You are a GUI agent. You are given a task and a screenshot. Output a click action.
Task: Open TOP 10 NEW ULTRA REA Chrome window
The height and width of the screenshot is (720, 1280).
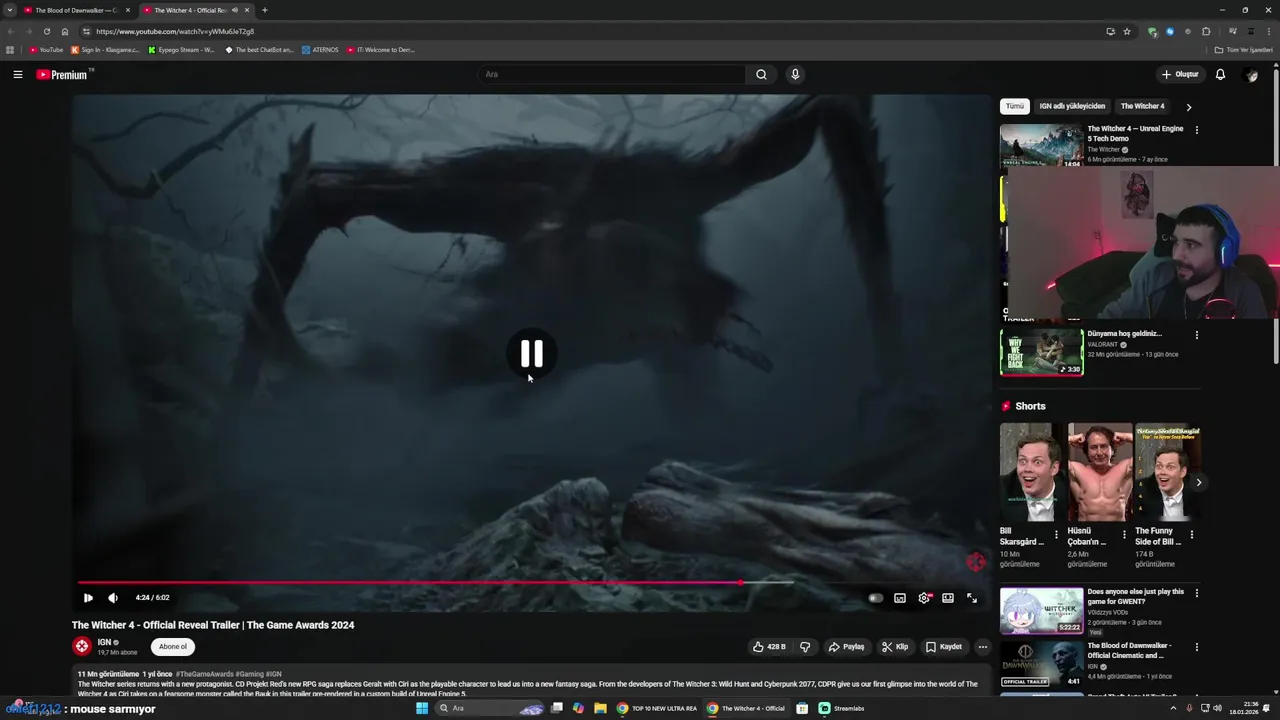click(x=656, y=708)
